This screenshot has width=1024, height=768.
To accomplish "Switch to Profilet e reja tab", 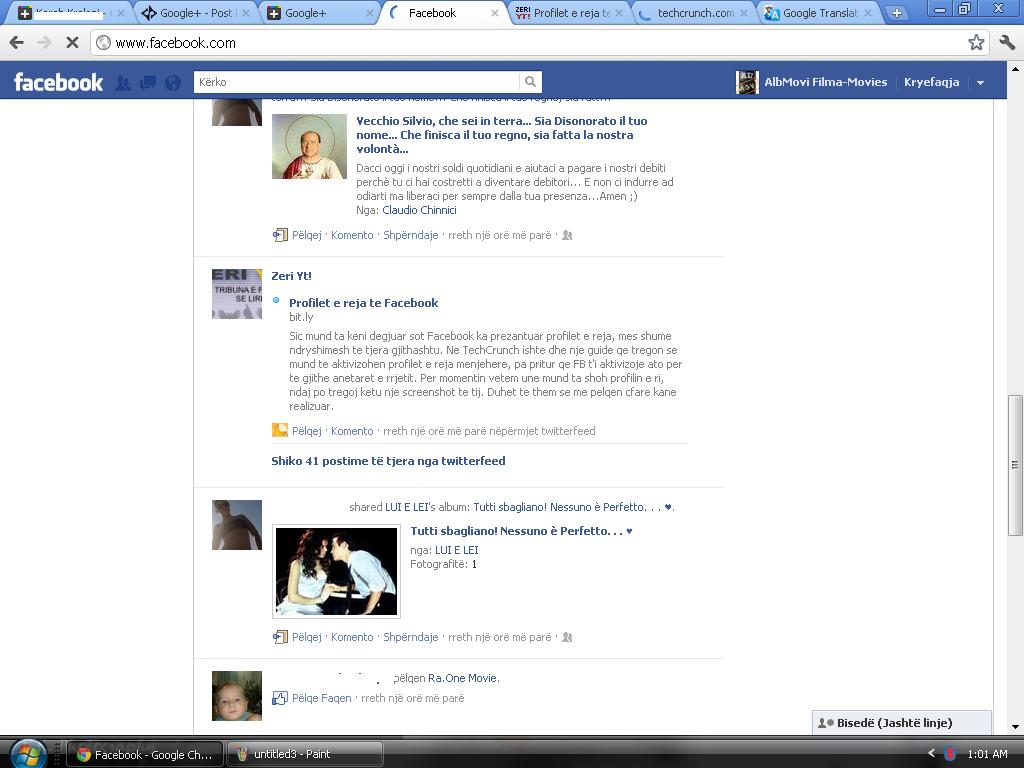I will point(569,13).
